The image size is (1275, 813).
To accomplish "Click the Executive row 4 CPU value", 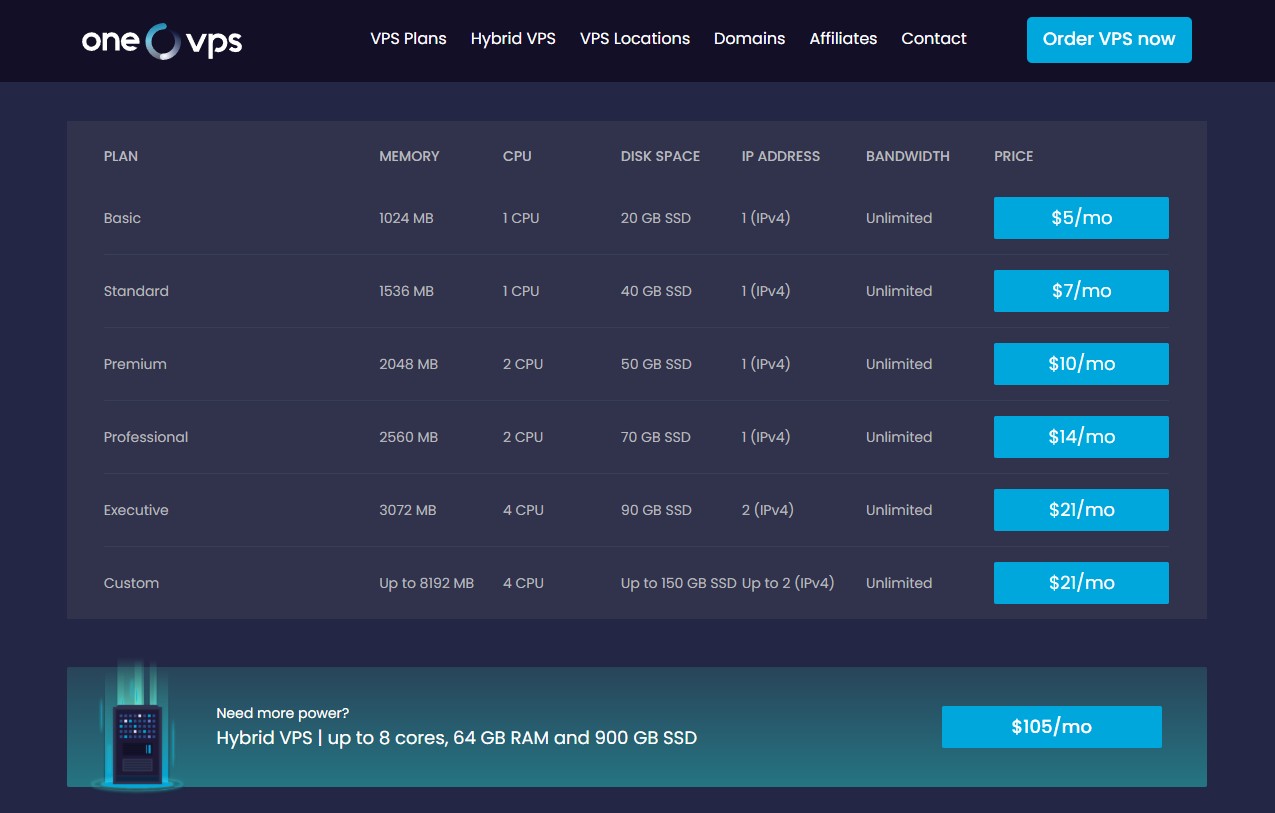I will coord(523,510).
